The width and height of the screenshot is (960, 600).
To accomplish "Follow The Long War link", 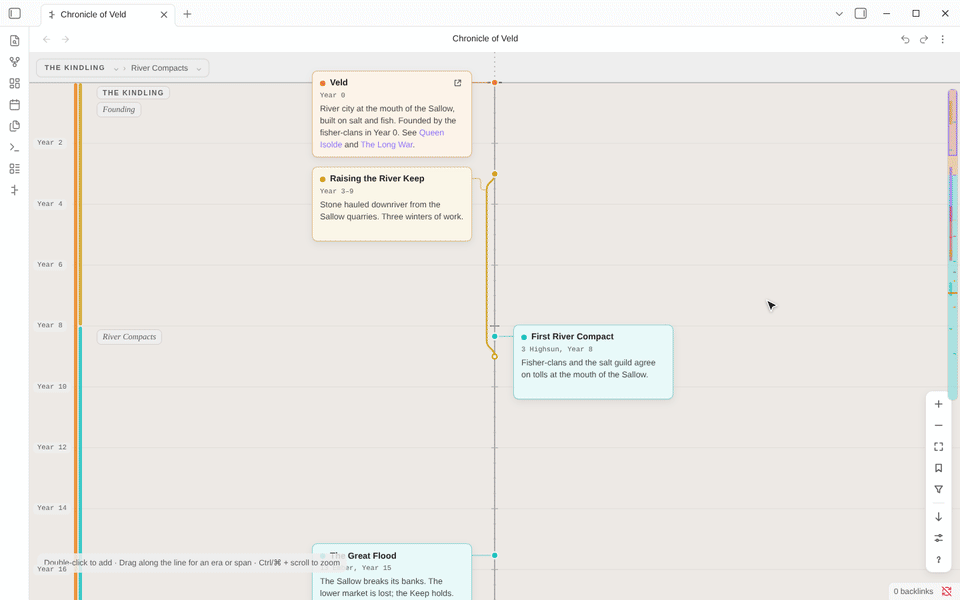I will click(x=386, y=144).
